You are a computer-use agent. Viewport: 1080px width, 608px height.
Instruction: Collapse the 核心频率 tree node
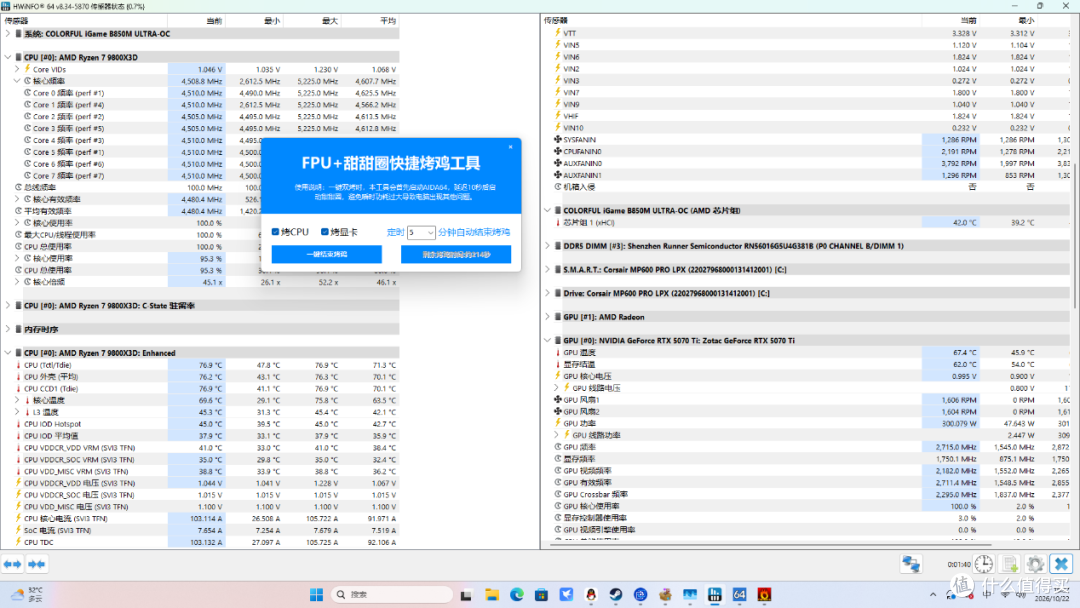[17, 81]
